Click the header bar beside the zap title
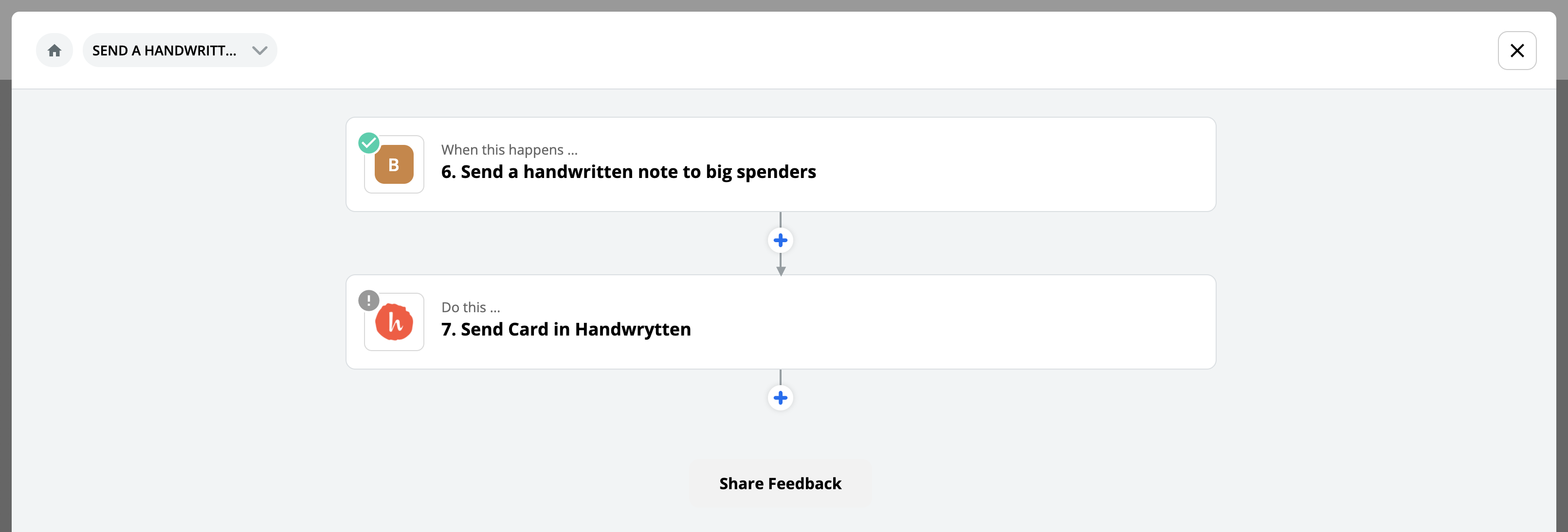 [x=883, y=51]
